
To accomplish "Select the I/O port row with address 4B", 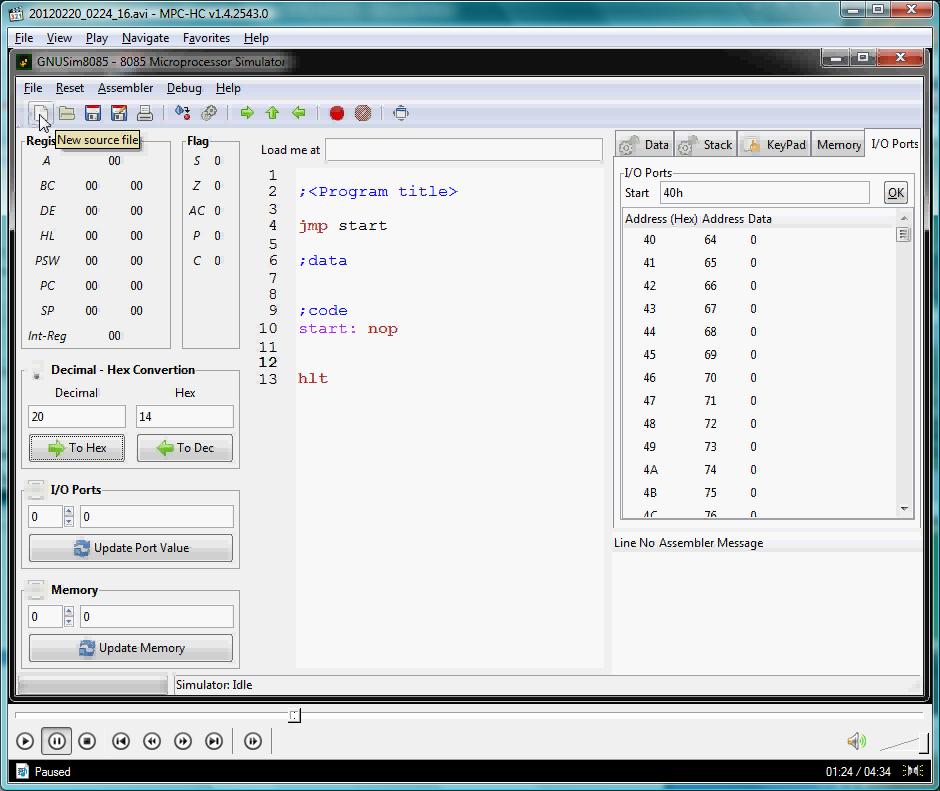I will coord(759,493).
